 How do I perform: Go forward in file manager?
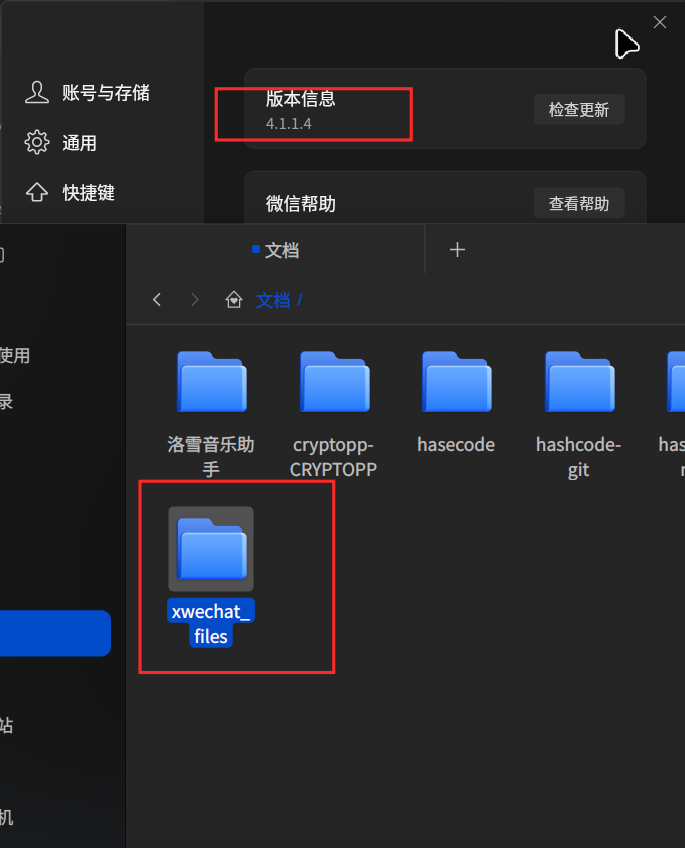[195, 300]
